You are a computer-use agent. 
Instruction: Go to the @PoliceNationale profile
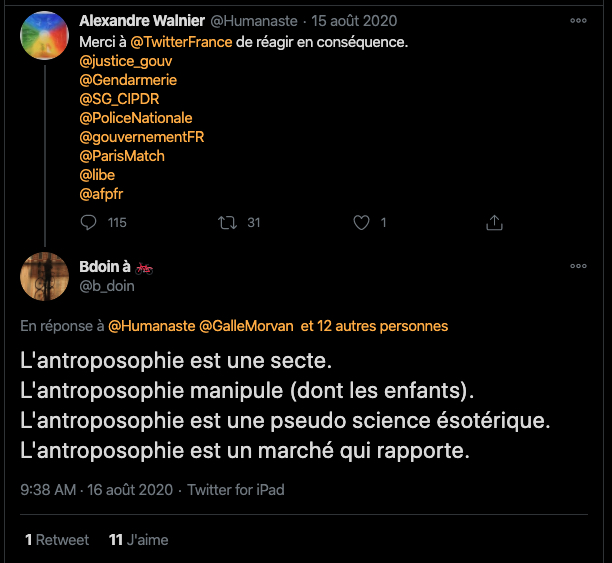tap(135, 118)
